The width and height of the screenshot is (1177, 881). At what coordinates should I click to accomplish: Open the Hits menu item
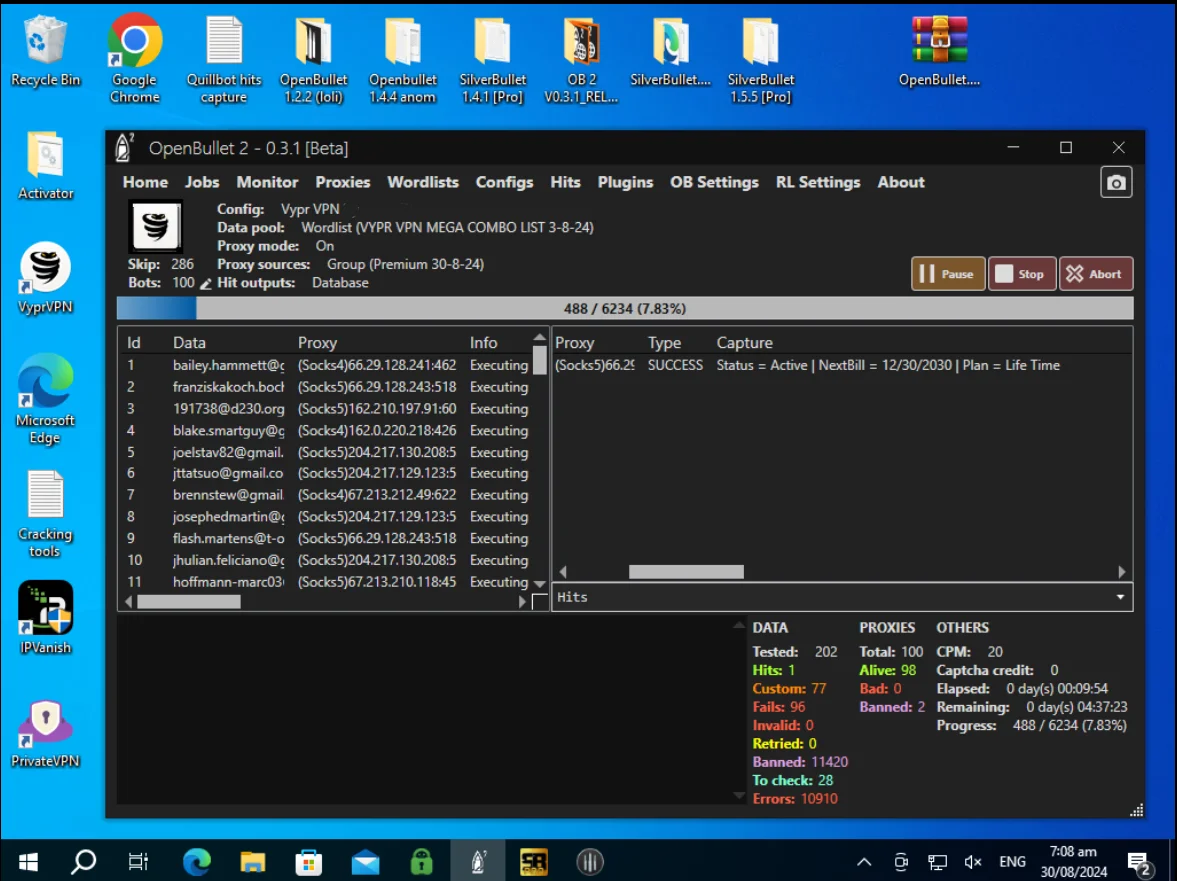pyautogui.click(x=565, y=182)
